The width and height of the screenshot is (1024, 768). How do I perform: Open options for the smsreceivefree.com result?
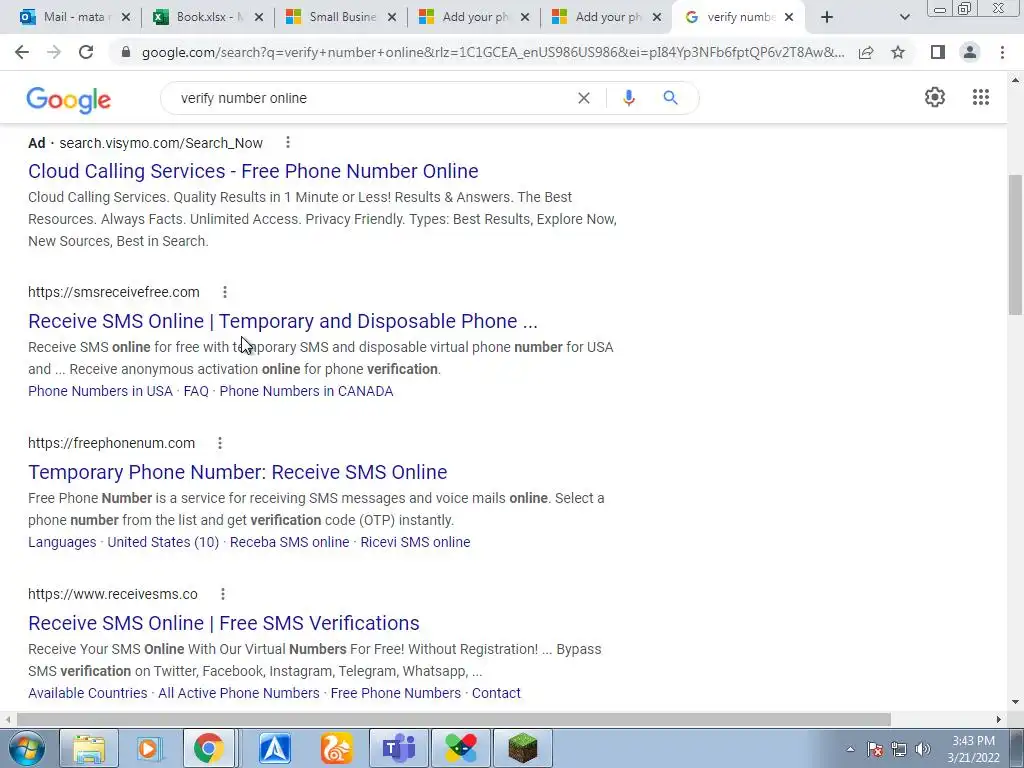tap(225, 292)
